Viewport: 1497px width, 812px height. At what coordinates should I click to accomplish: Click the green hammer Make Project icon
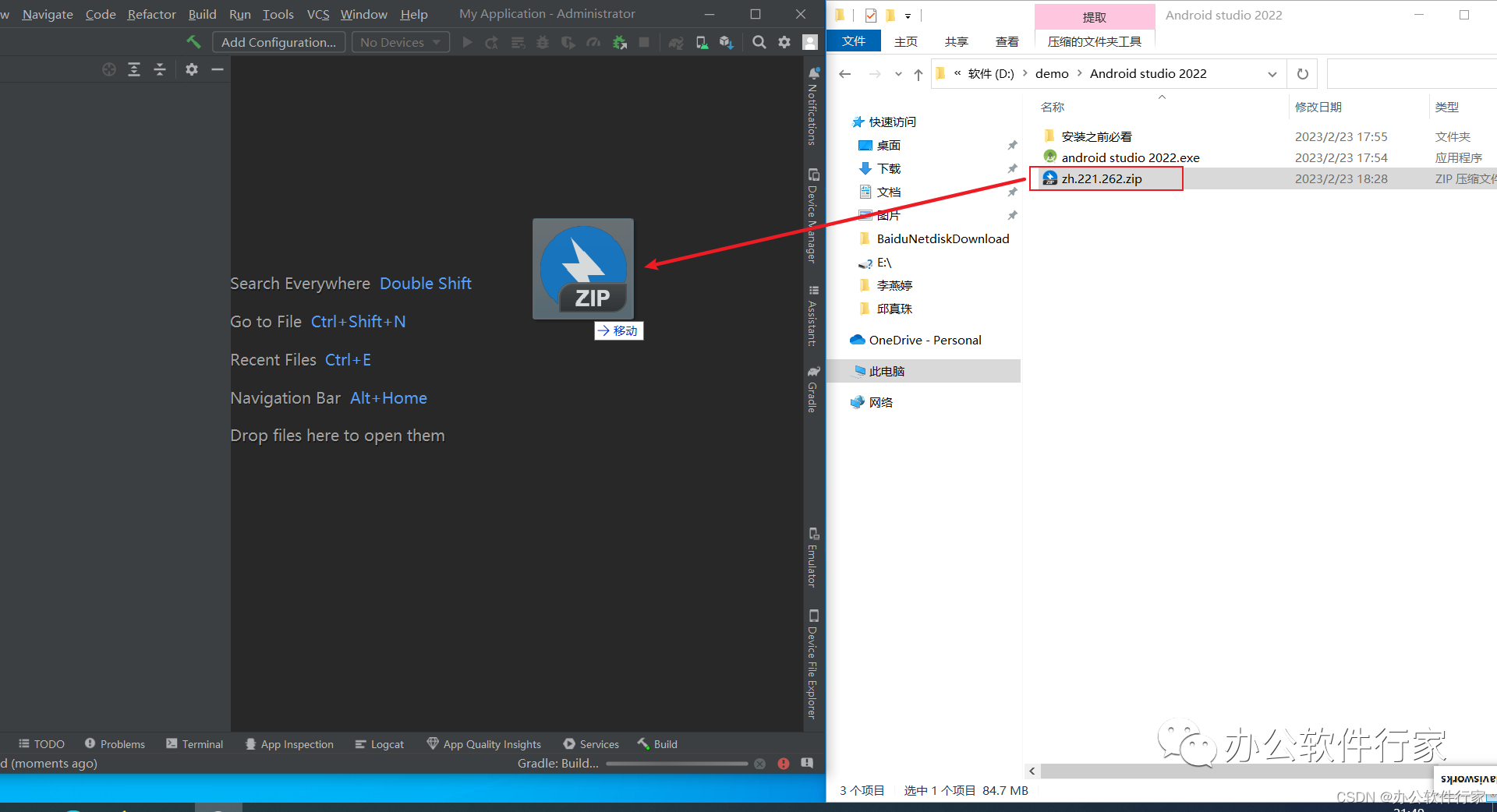click(x=193, y=42)
